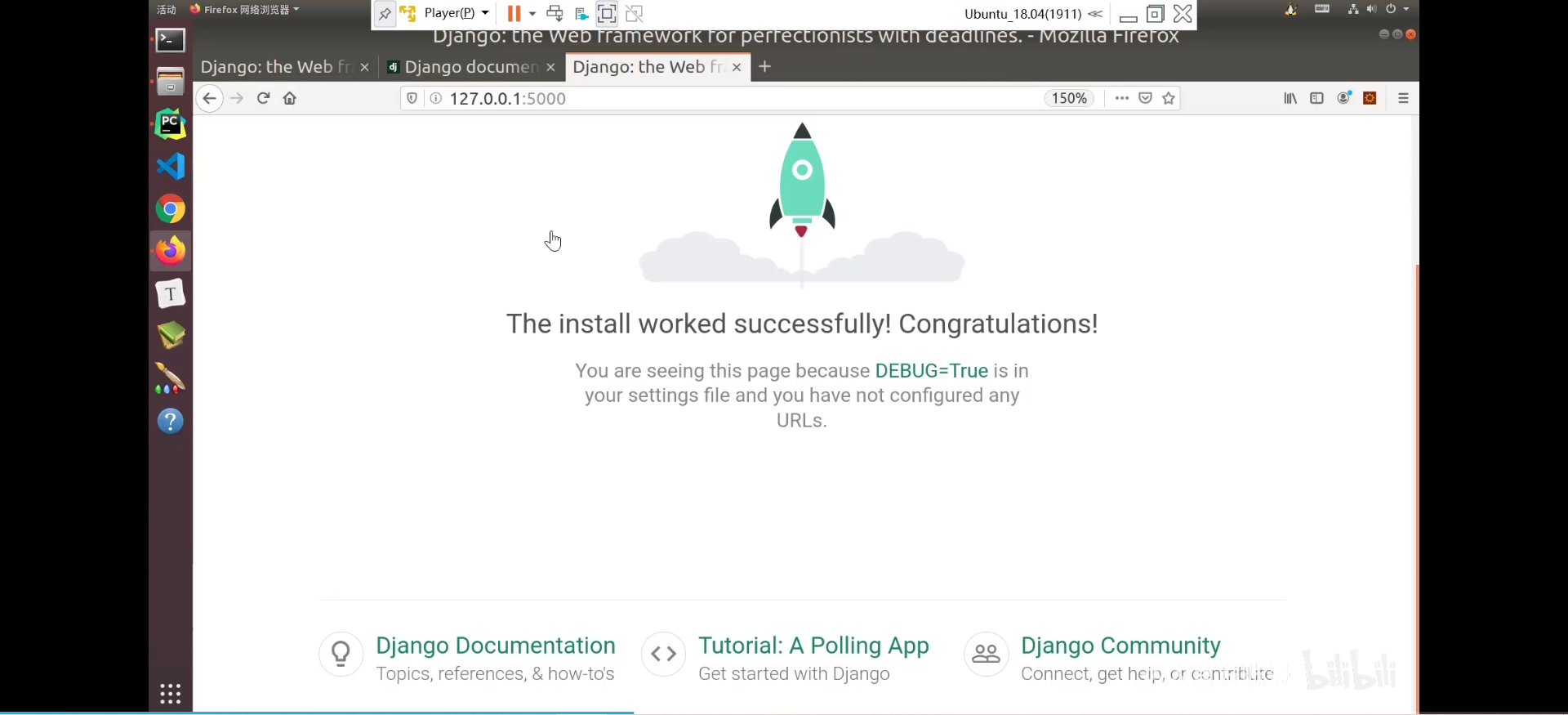Close the Django documentation tab
1568x715 pixels.
click(x=551, y=67)
